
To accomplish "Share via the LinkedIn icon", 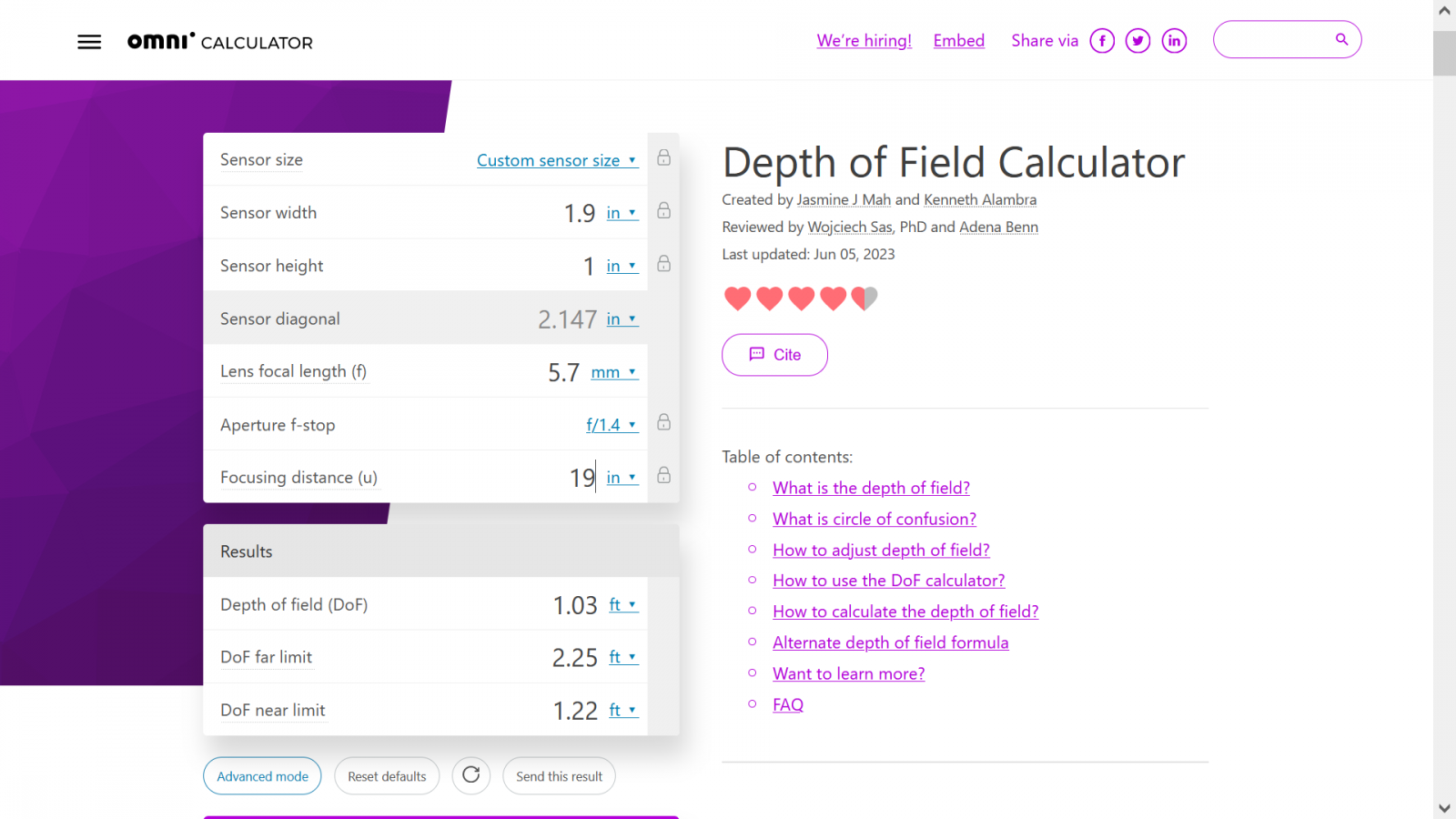I will click(x=1174, y=41).
